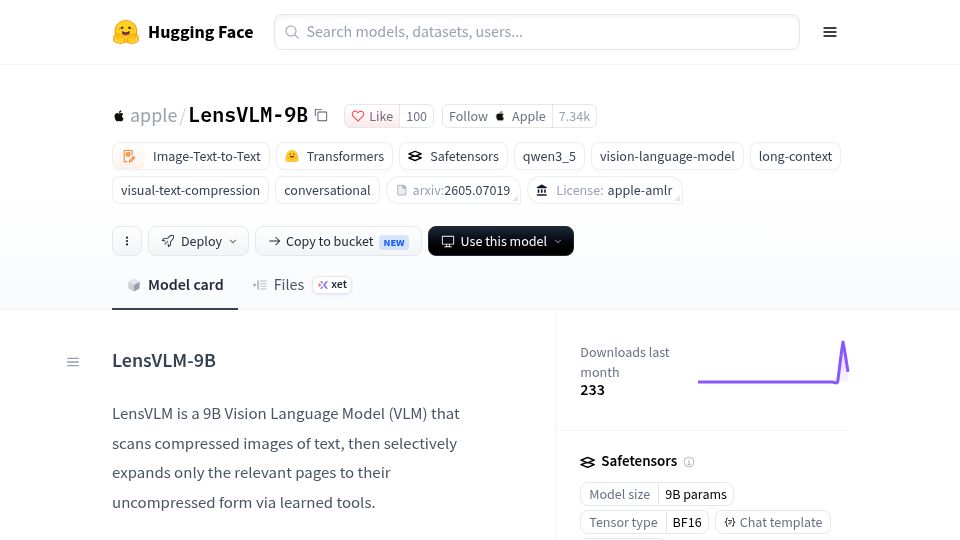Select the Transformers tag
Viewport: 960px width, 540px height.
tap(334, 156)
